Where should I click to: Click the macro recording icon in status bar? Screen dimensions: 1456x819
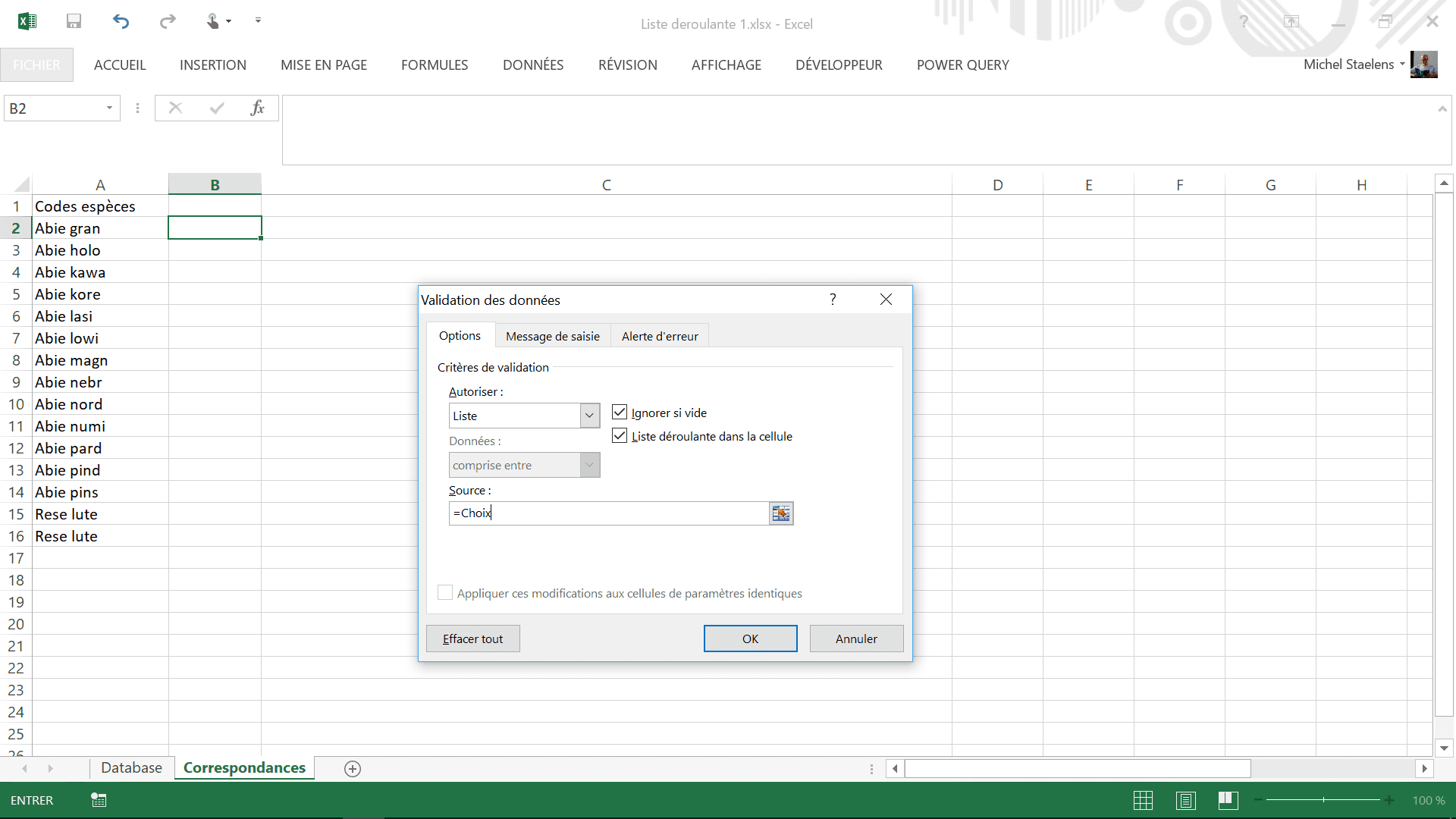[x=99, y=800]
